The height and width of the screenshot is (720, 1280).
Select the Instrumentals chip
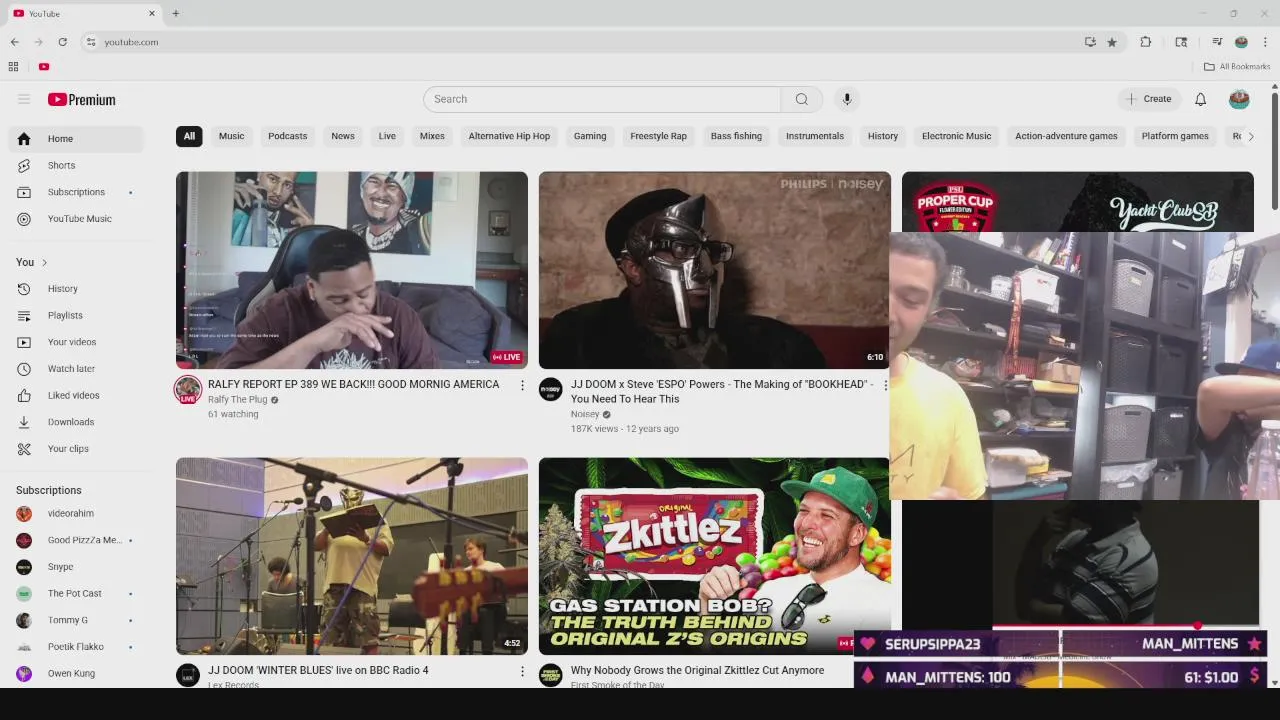(815, 136)
